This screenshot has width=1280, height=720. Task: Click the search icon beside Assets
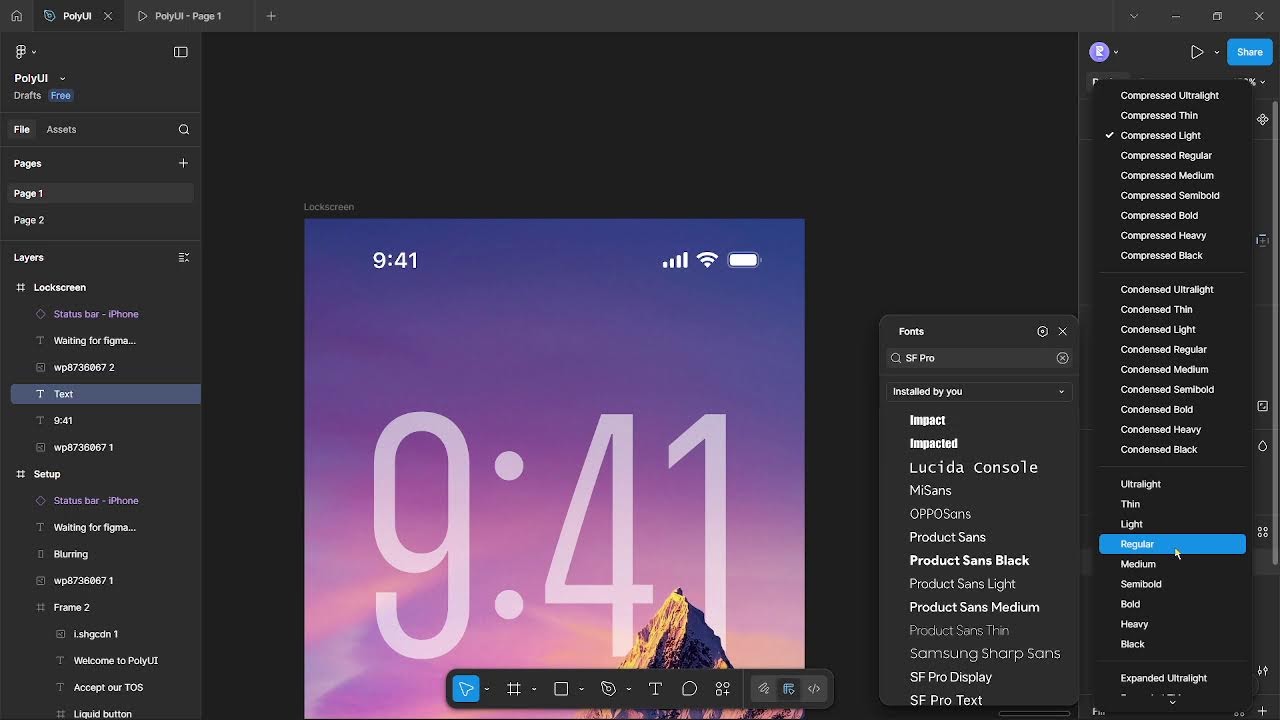[x=184, y=129]
